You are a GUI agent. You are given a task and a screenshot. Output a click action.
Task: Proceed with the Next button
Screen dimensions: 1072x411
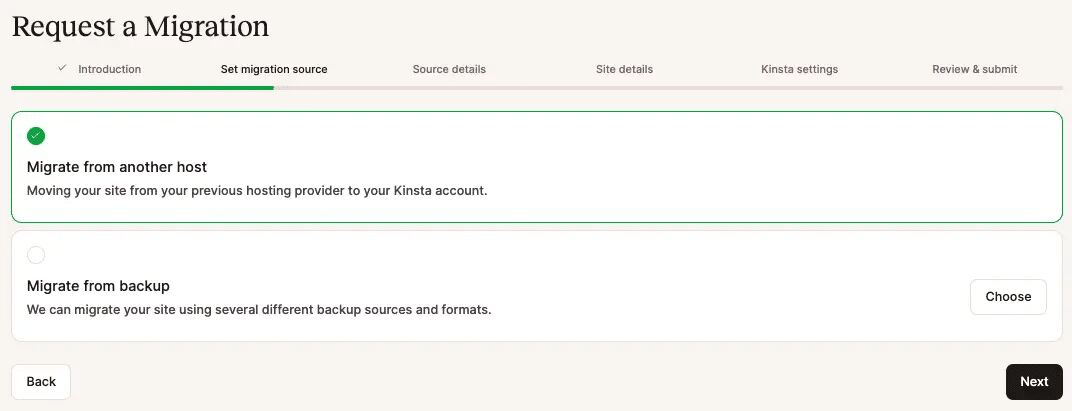pyautogui.click(x=1034, y=382)
